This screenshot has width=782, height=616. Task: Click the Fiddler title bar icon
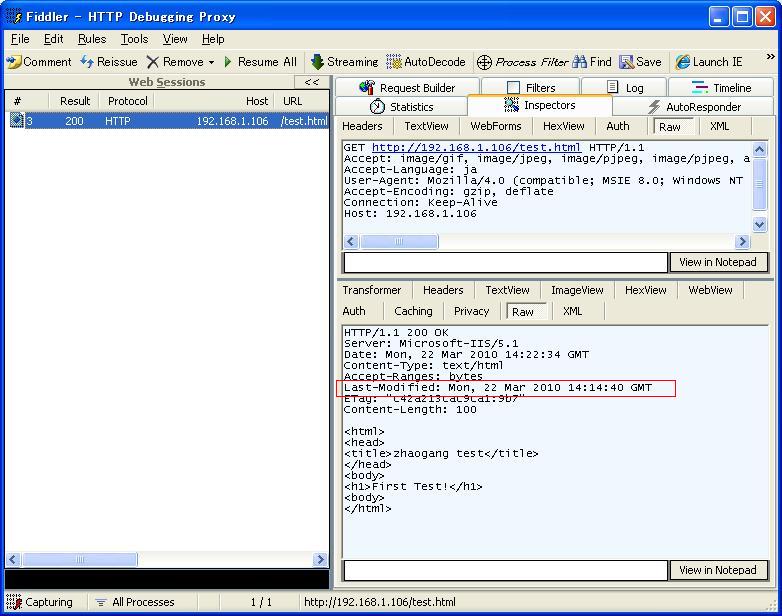13,16
